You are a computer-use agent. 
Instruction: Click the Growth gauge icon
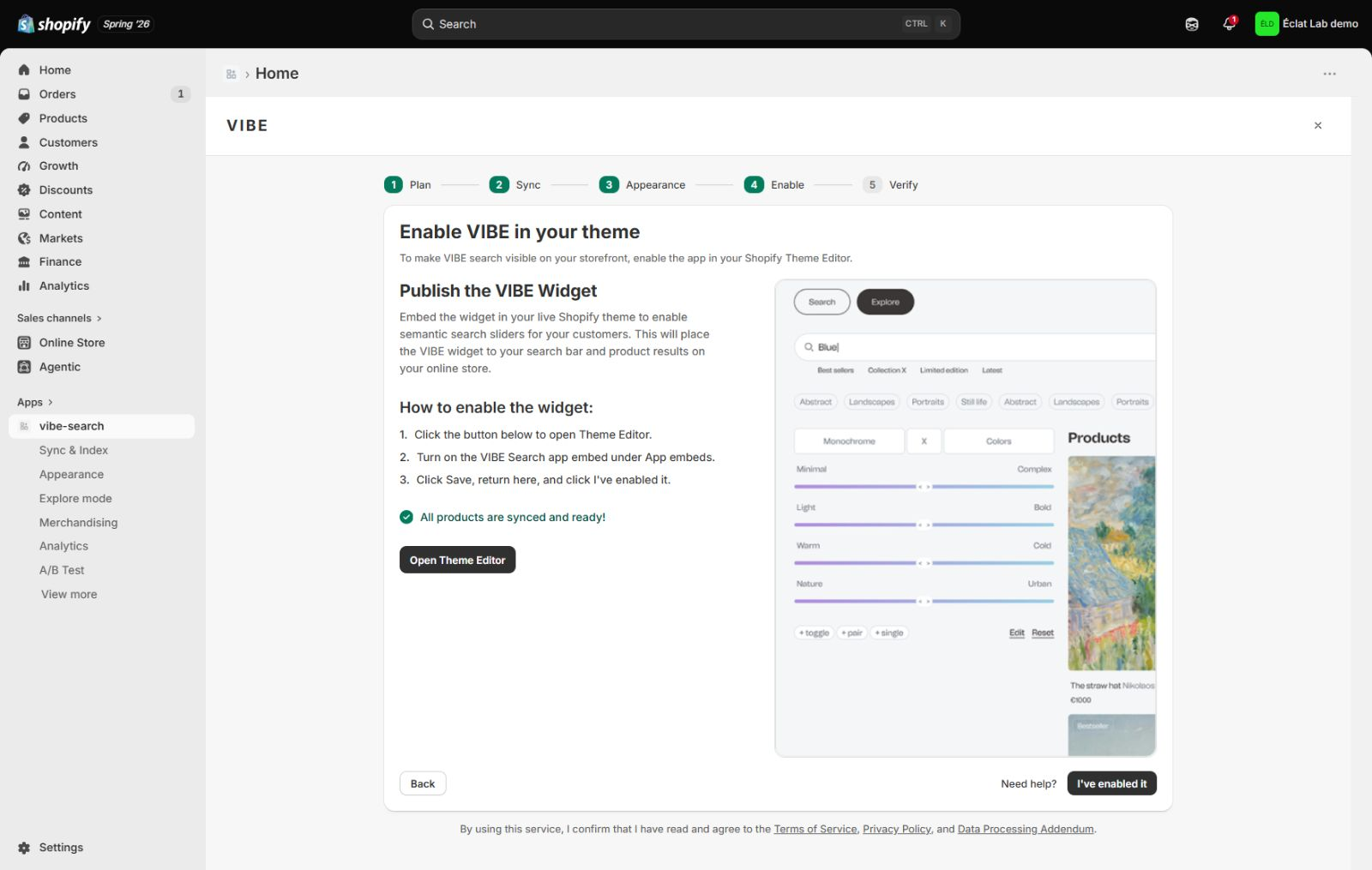click(x=24, y=166)
